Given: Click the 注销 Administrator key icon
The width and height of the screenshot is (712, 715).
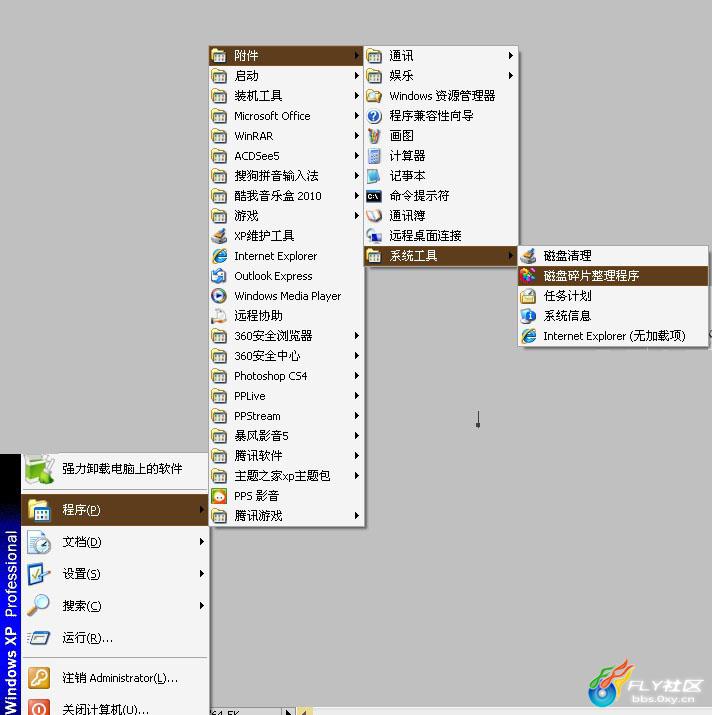Looking at the screenshot, I should pyautogui.click(x=39, y=678).
